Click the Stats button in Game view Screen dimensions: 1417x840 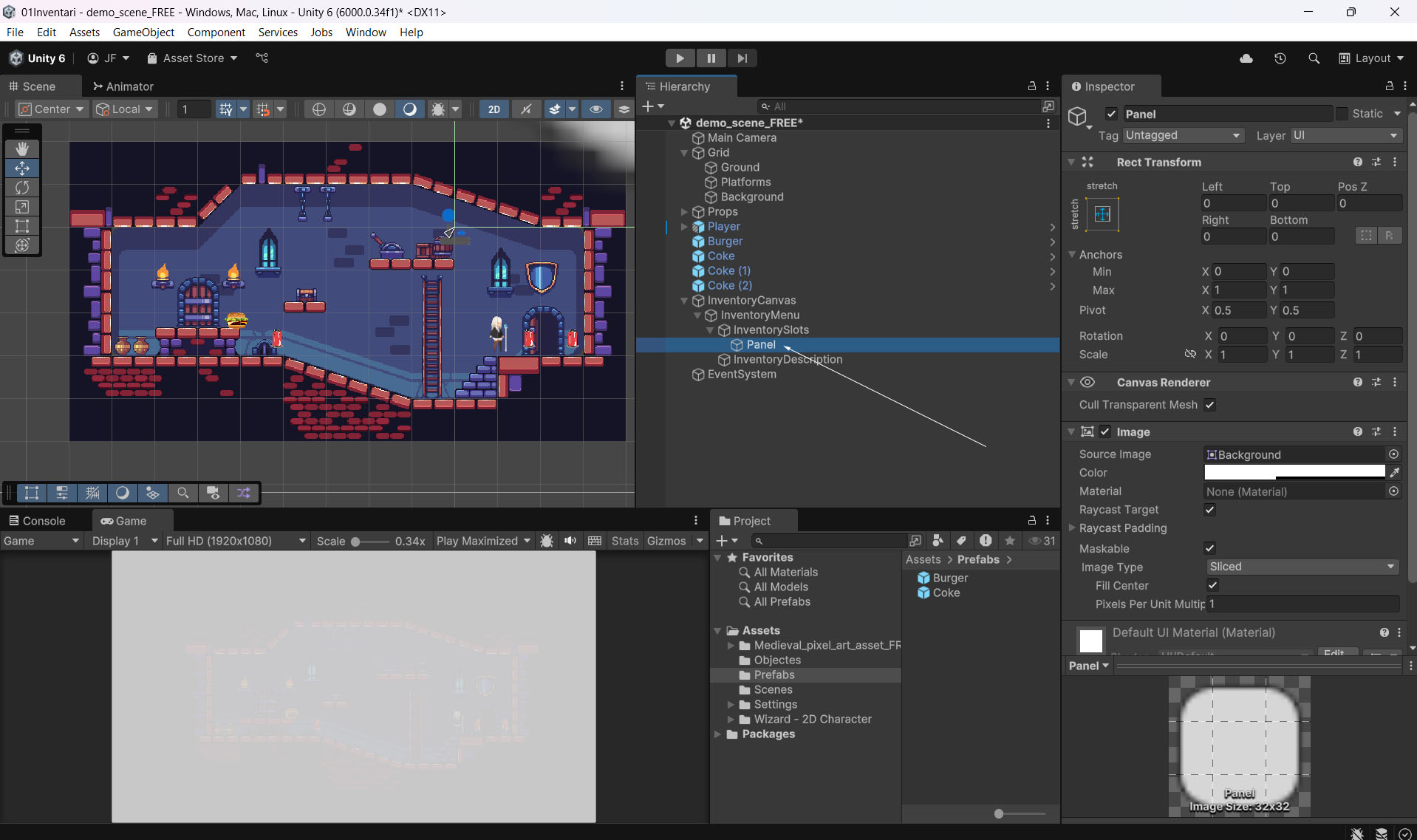624,541
